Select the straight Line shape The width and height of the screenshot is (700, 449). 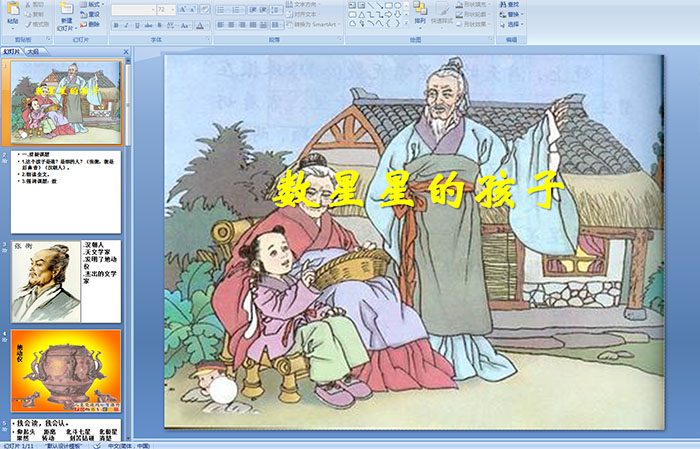(371, 5)
